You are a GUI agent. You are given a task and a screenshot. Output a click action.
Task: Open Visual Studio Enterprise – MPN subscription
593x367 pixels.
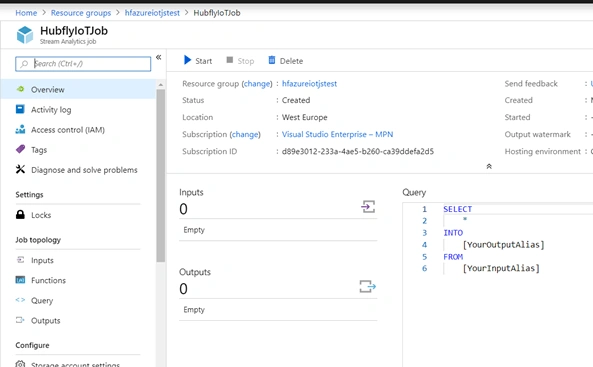(x=337, y=134)
